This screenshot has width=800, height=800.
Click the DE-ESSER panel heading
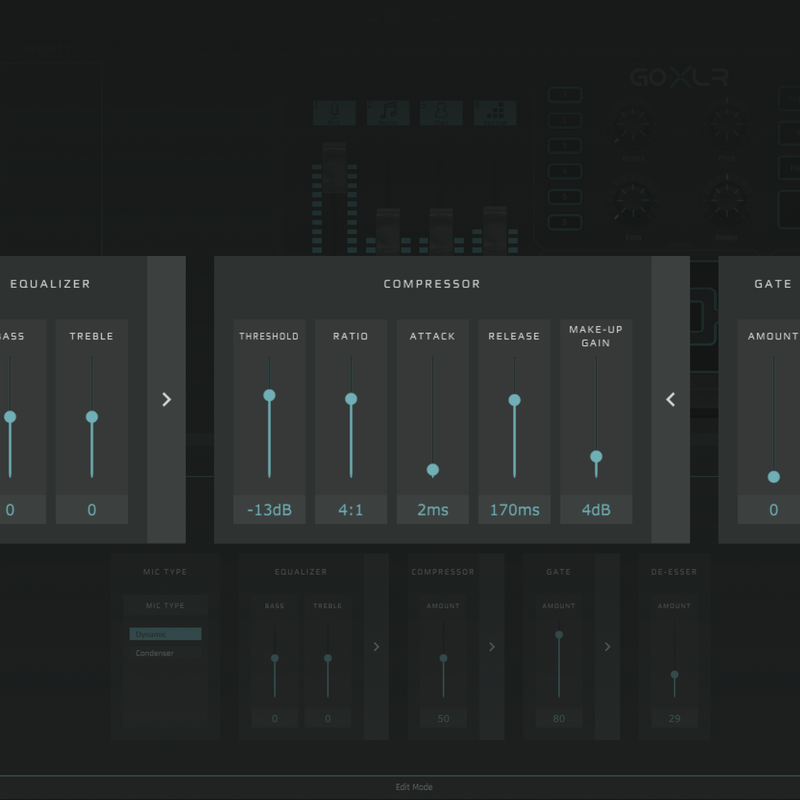(x=674, y=572)
